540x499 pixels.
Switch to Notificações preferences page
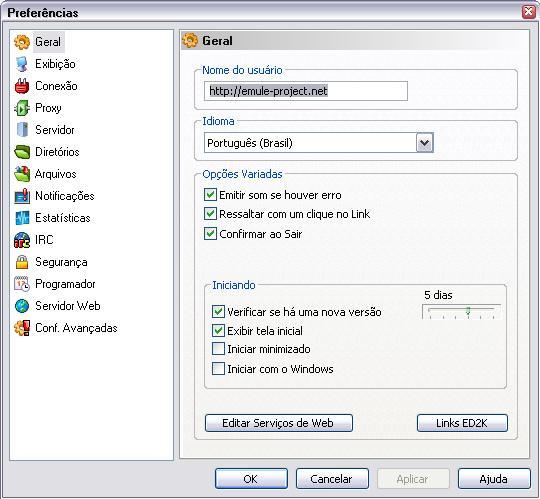click(65, 196)
